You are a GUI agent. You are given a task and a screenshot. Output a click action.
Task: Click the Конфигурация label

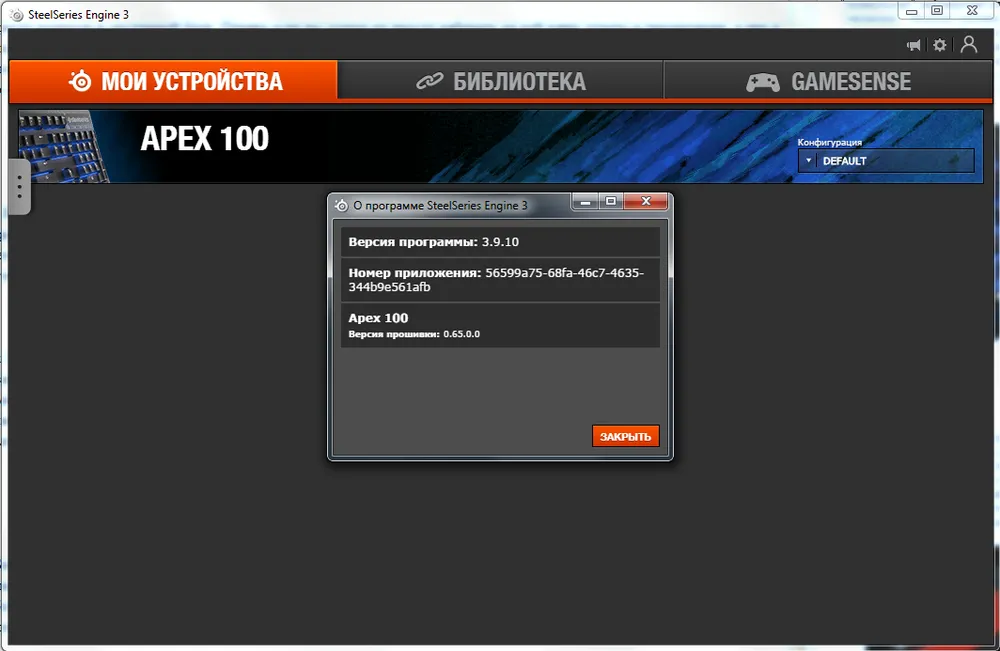(x=829, y=142)
